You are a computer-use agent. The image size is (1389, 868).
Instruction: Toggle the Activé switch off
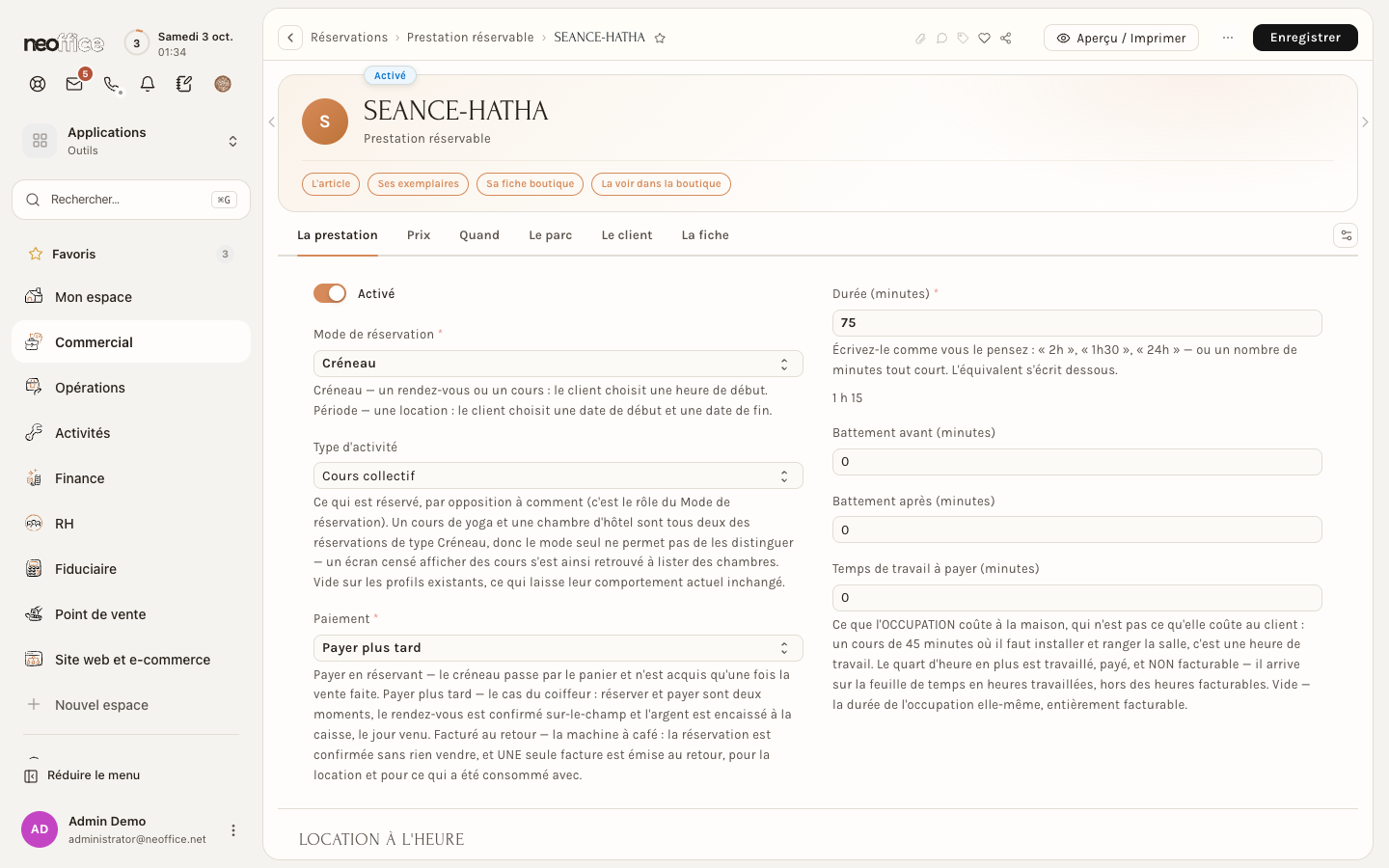[x=330, y=293]
